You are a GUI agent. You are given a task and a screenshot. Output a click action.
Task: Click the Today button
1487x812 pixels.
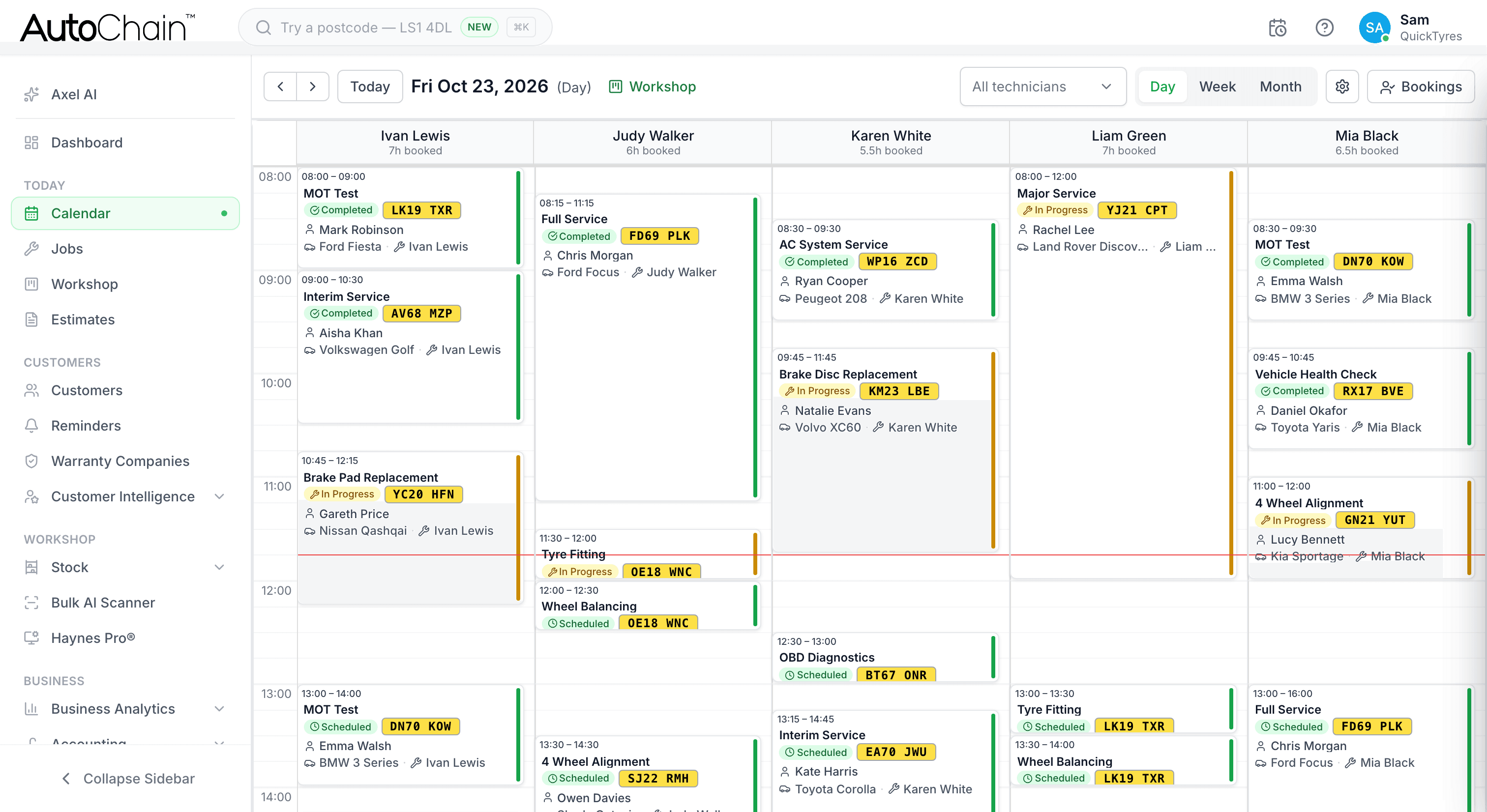click(370, 87)
